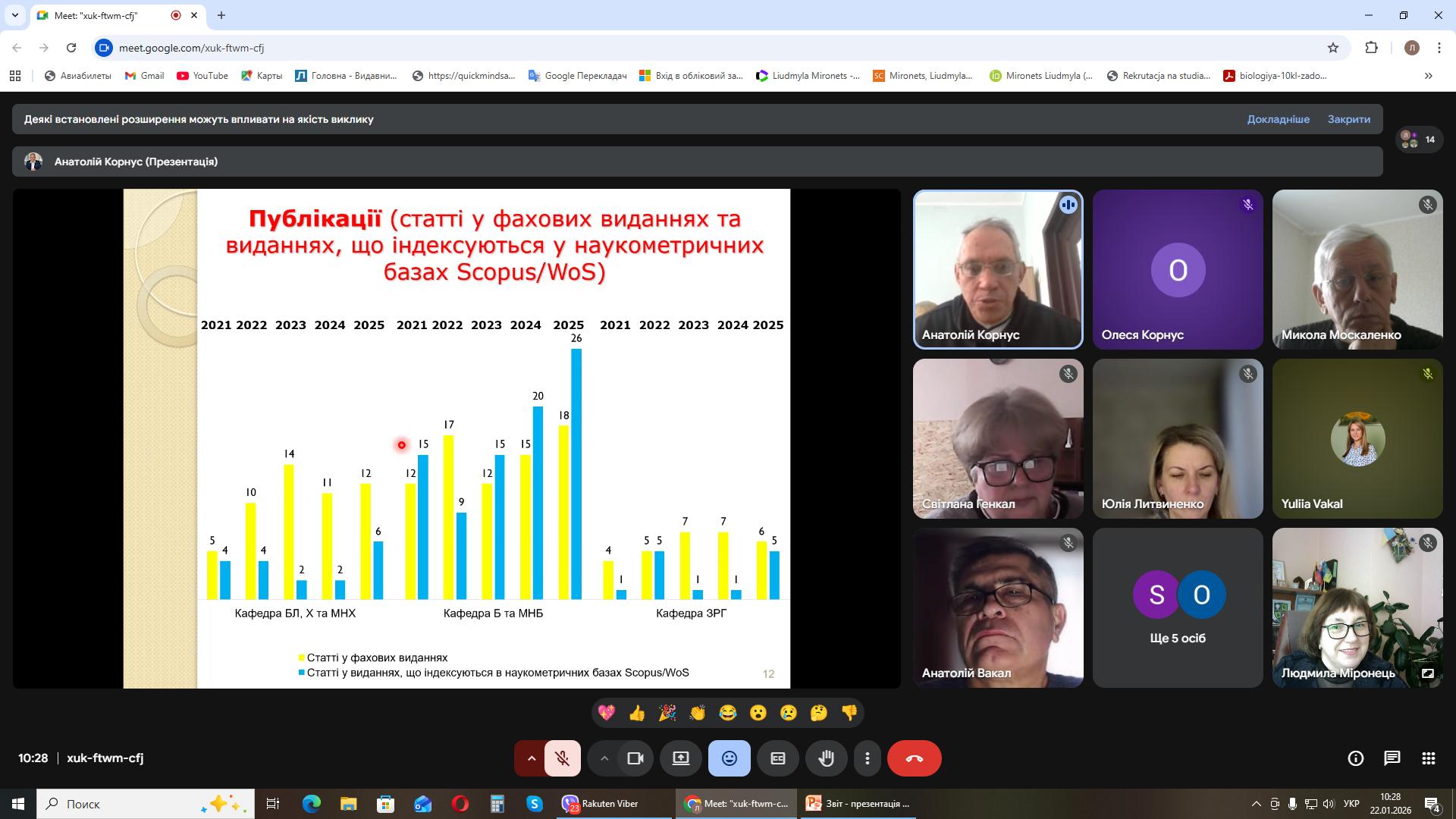The height and width of the screenshot is (819, 1456).
Task: Open more options three-dot menu
Action: pos(867,758)
